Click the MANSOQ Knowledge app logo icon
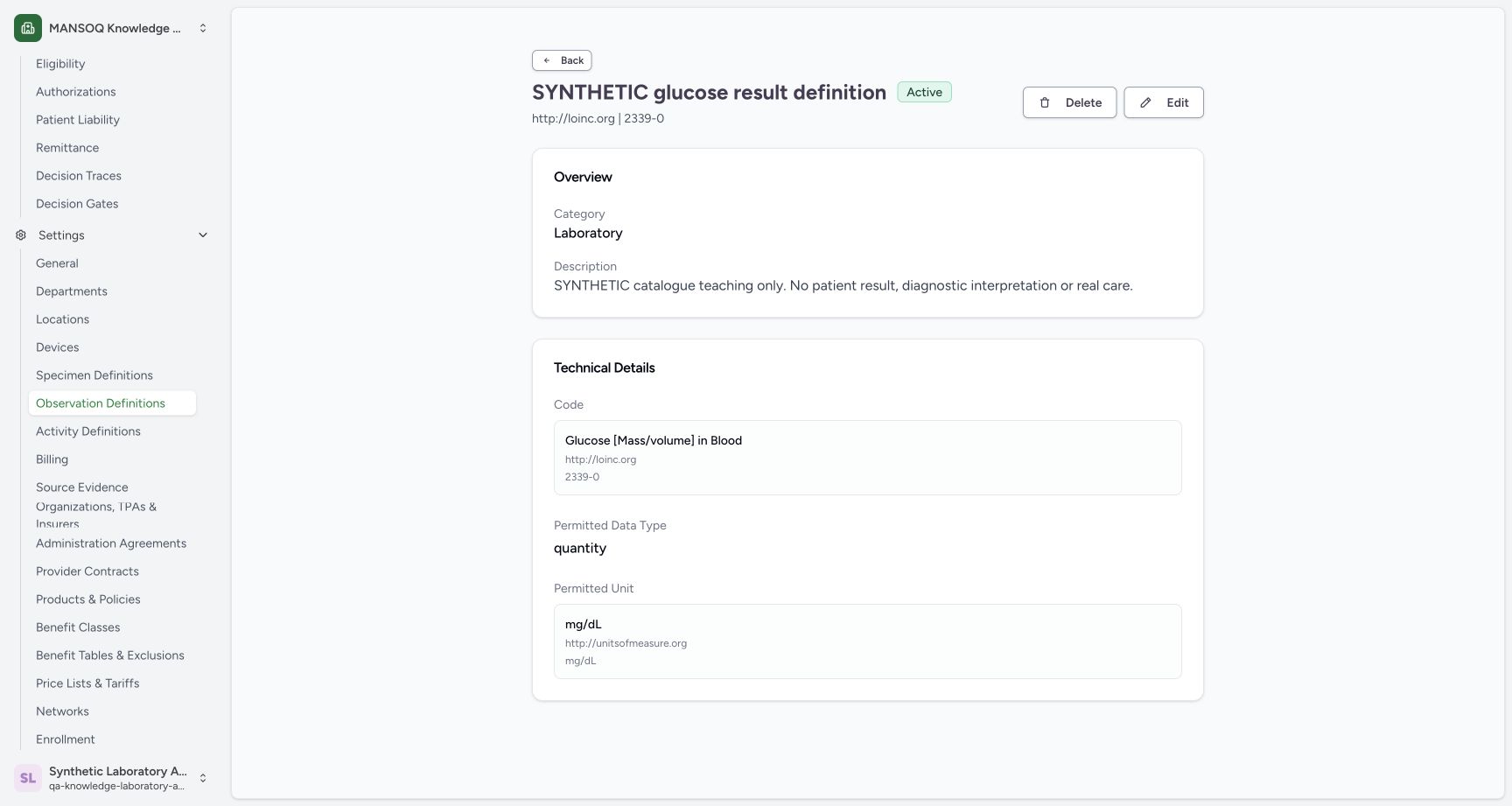The width and height of the screenshot is (1512, 806). [28, 28]
